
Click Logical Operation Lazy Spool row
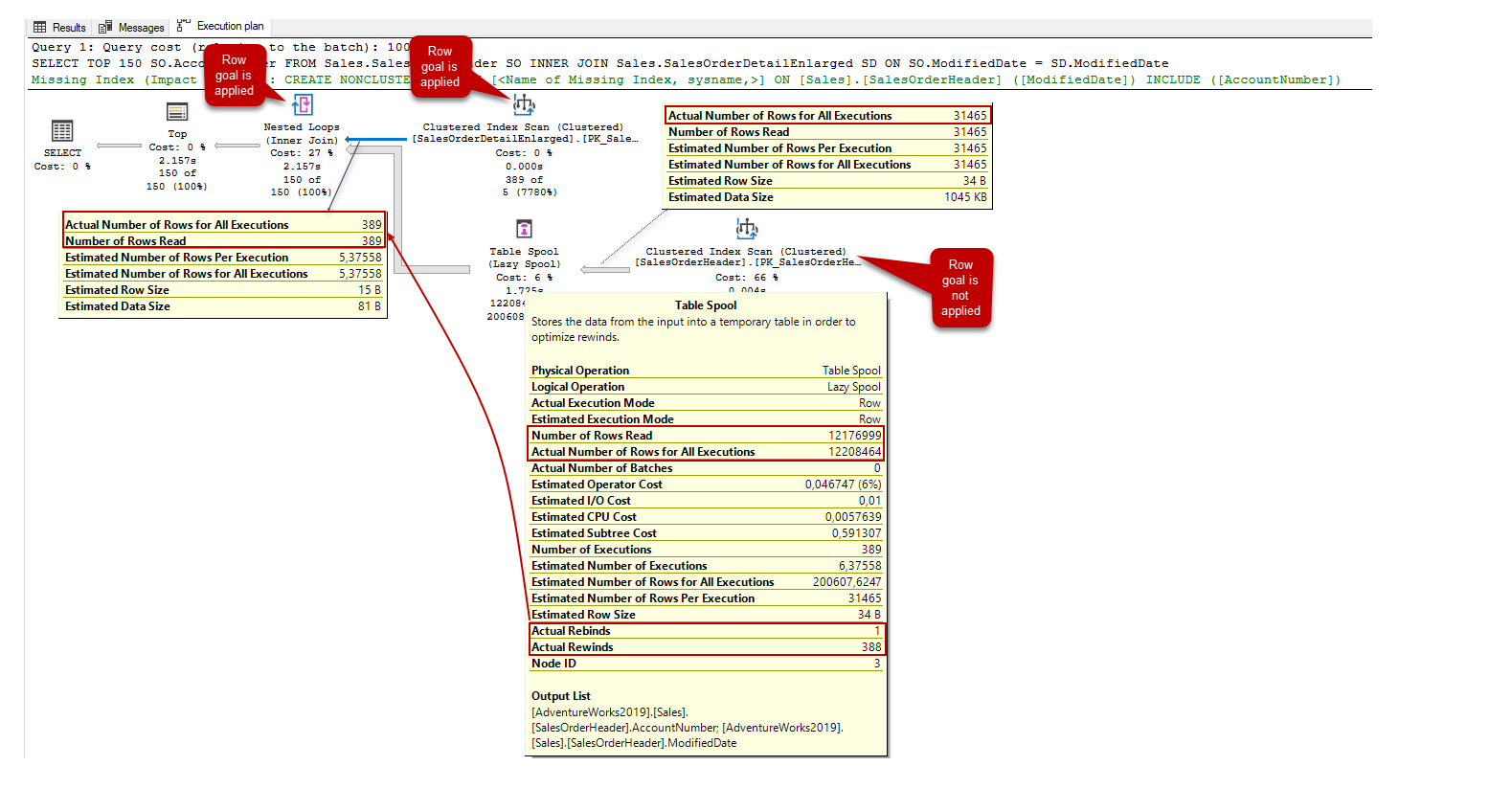tap(706, 387)
